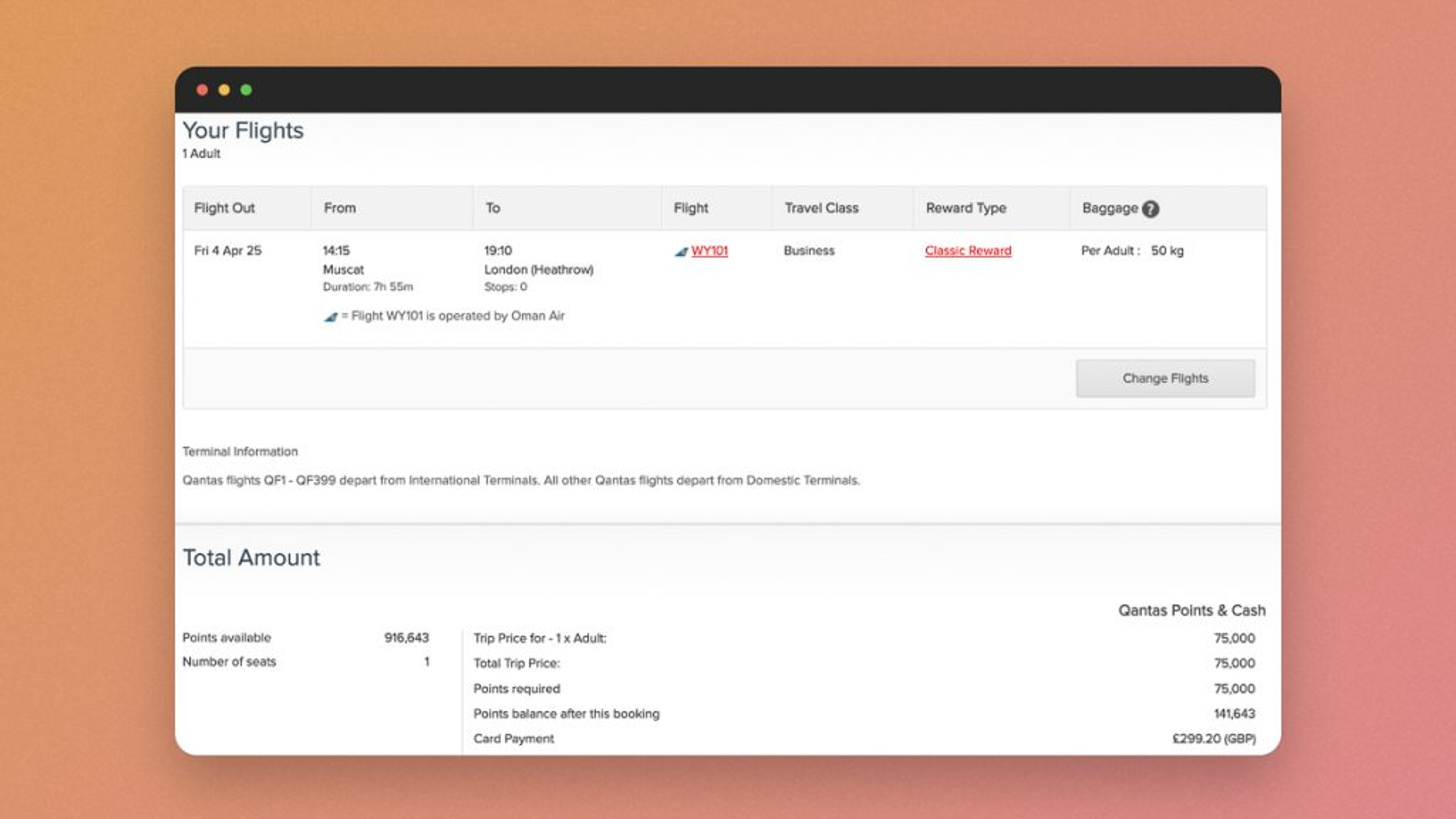Screen dimensions: 1456x819
Task: Click the Oman Air tail icon beside WY101
Action: [x=681, y=251]
